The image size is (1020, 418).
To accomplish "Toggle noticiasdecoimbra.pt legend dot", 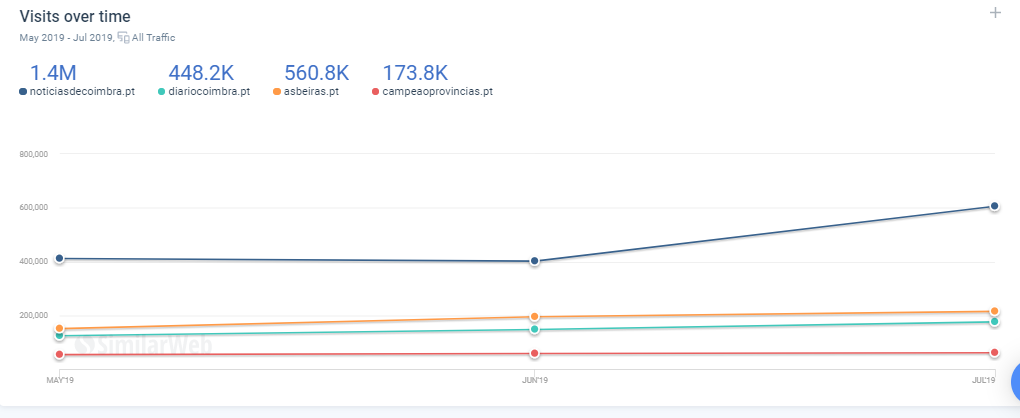I will tap(23, 92).
